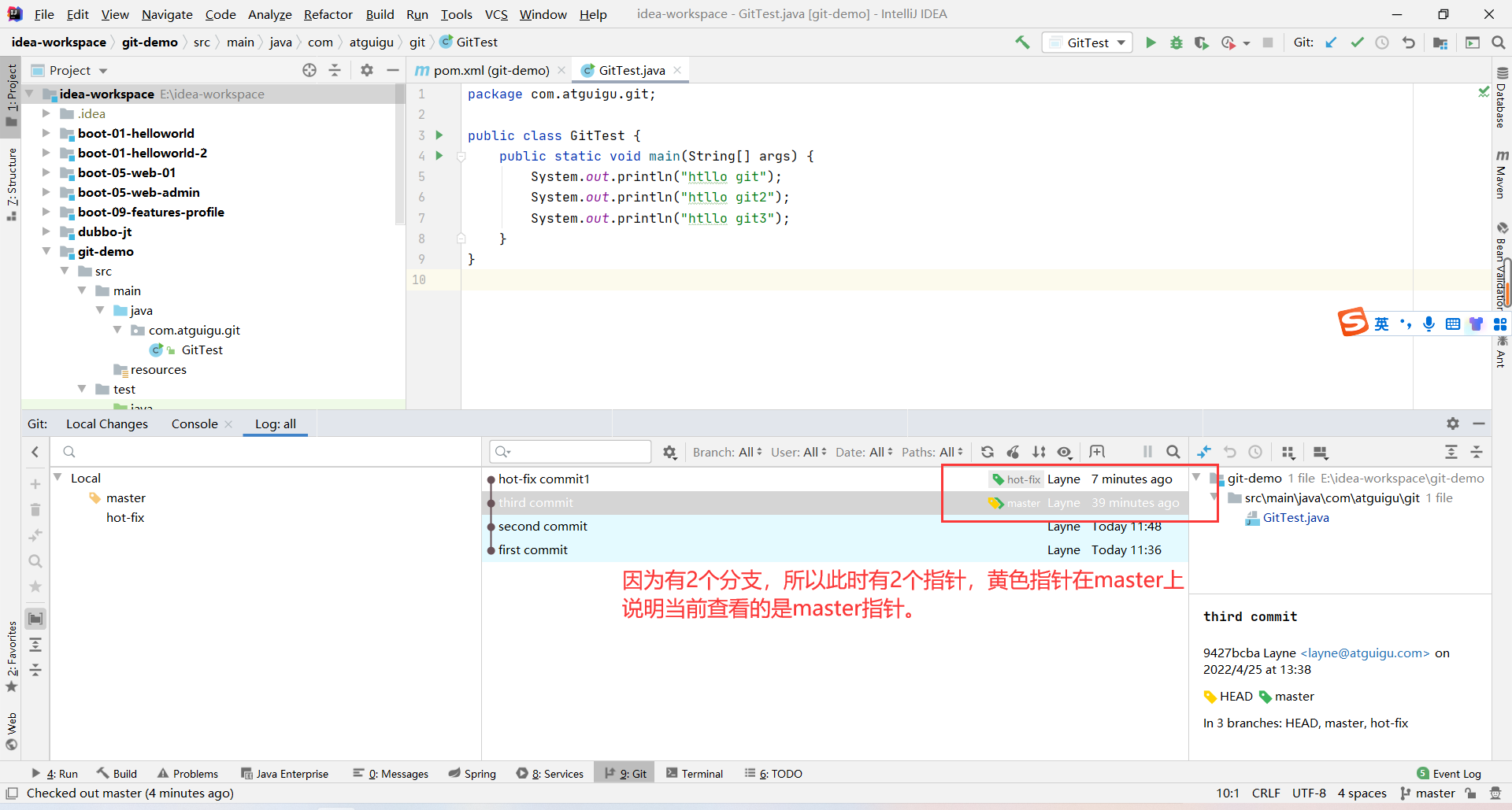This screenshot has width=1512, height=810.
Task: Click cherry-pick icon in Git log toolbar
Action: 1014,452
